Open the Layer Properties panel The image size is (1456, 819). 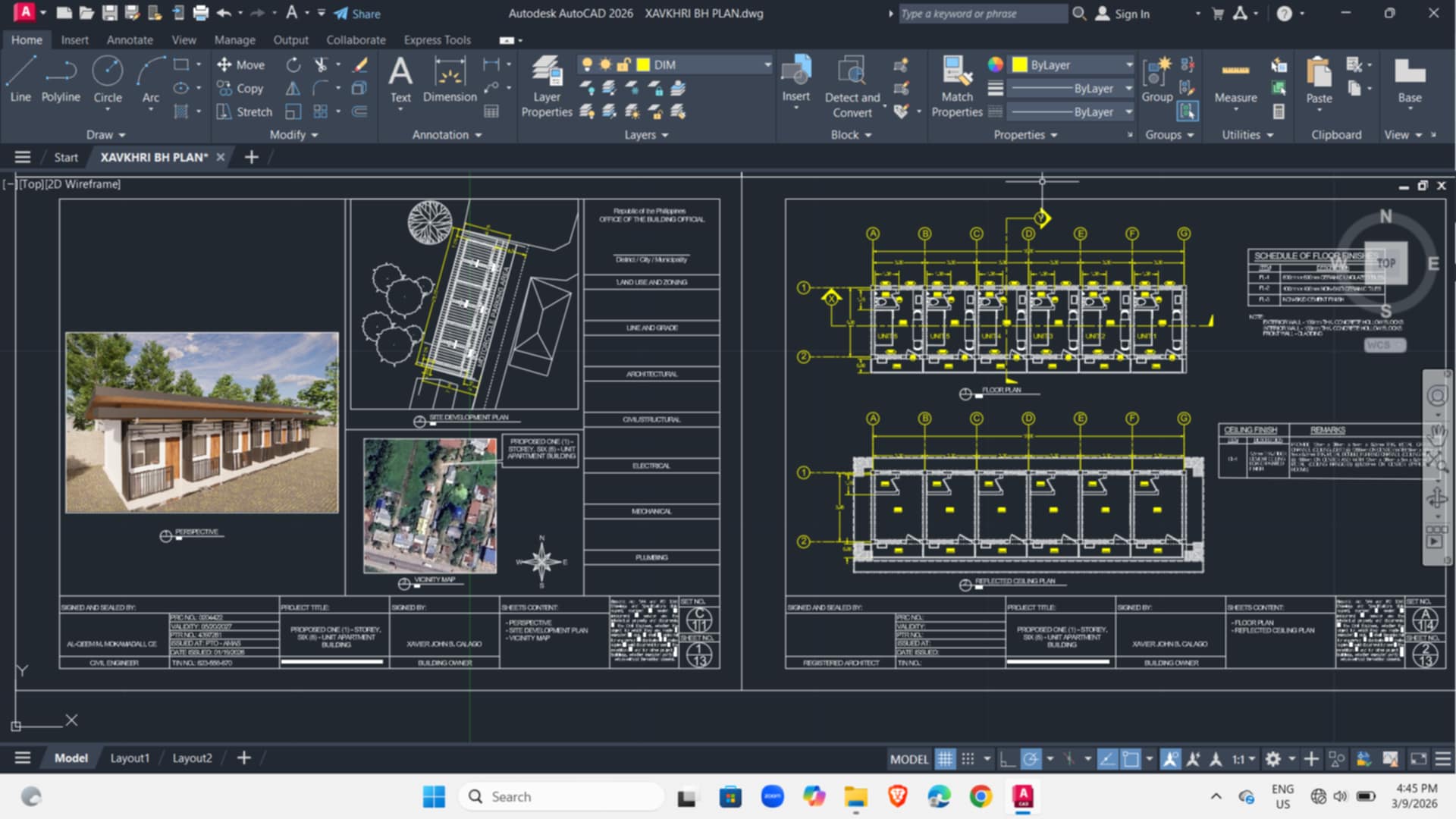[x=547, y=86]
